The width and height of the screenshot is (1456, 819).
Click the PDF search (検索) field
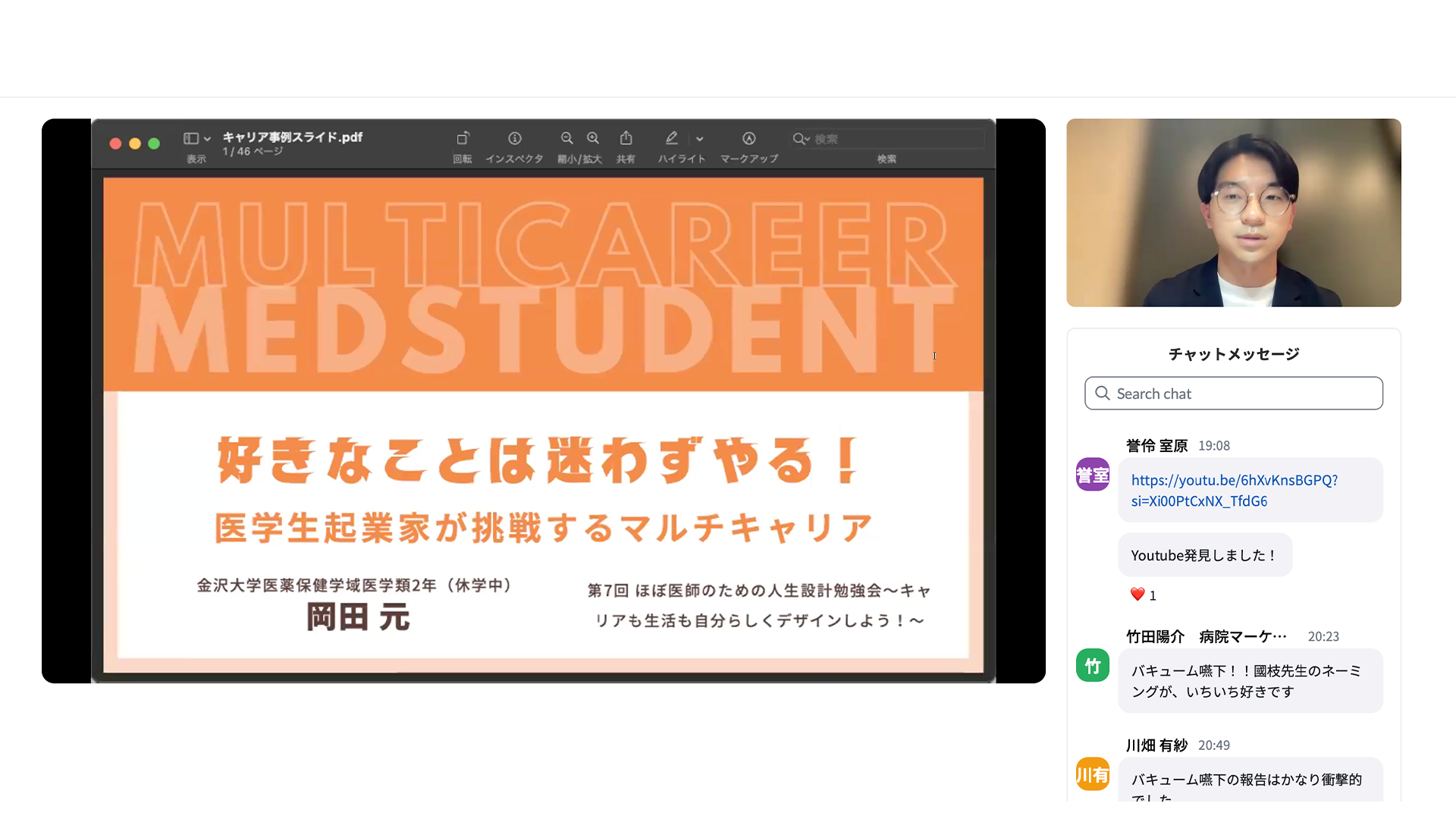(895, 139)
